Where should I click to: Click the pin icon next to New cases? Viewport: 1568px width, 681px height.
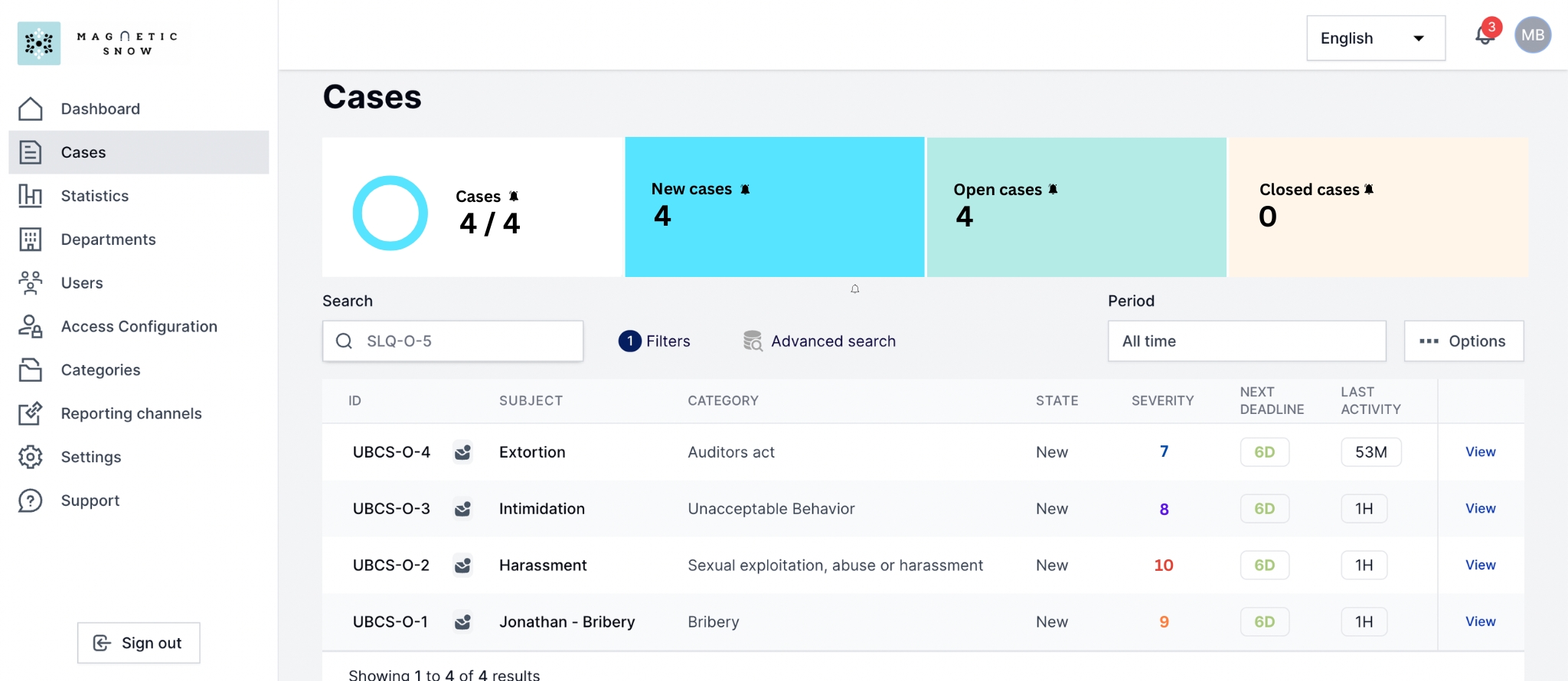point(745,189)
